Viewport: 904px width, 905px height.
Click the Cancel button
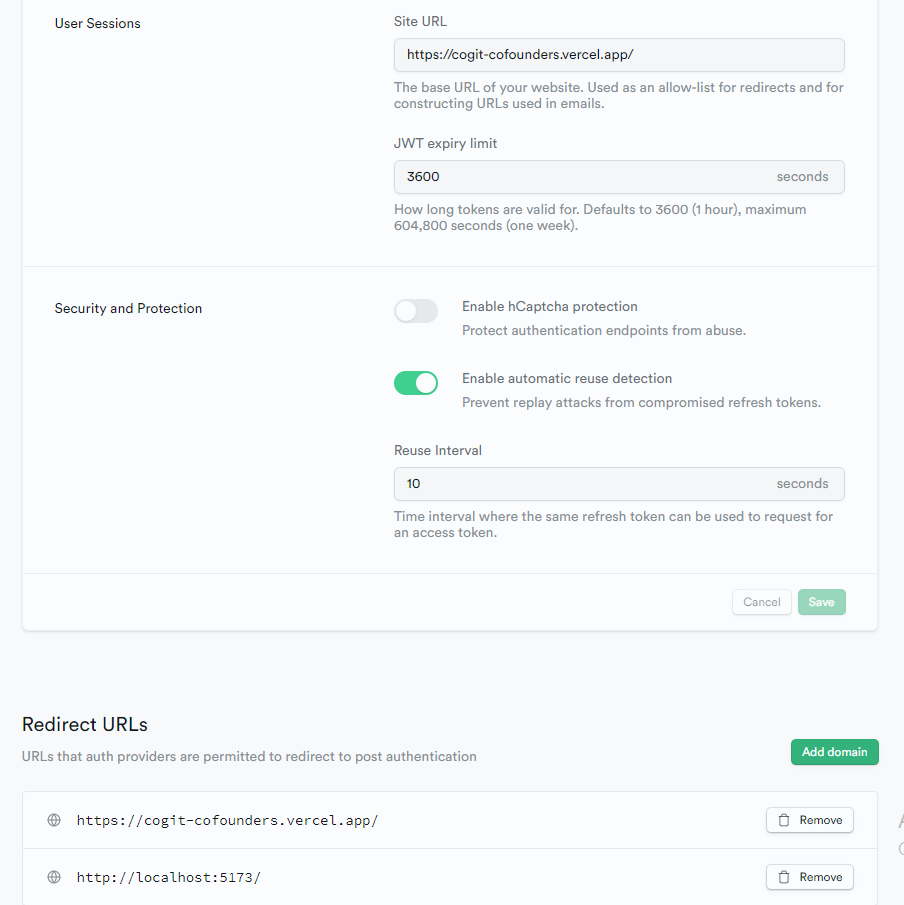click(x=761, y=601)
